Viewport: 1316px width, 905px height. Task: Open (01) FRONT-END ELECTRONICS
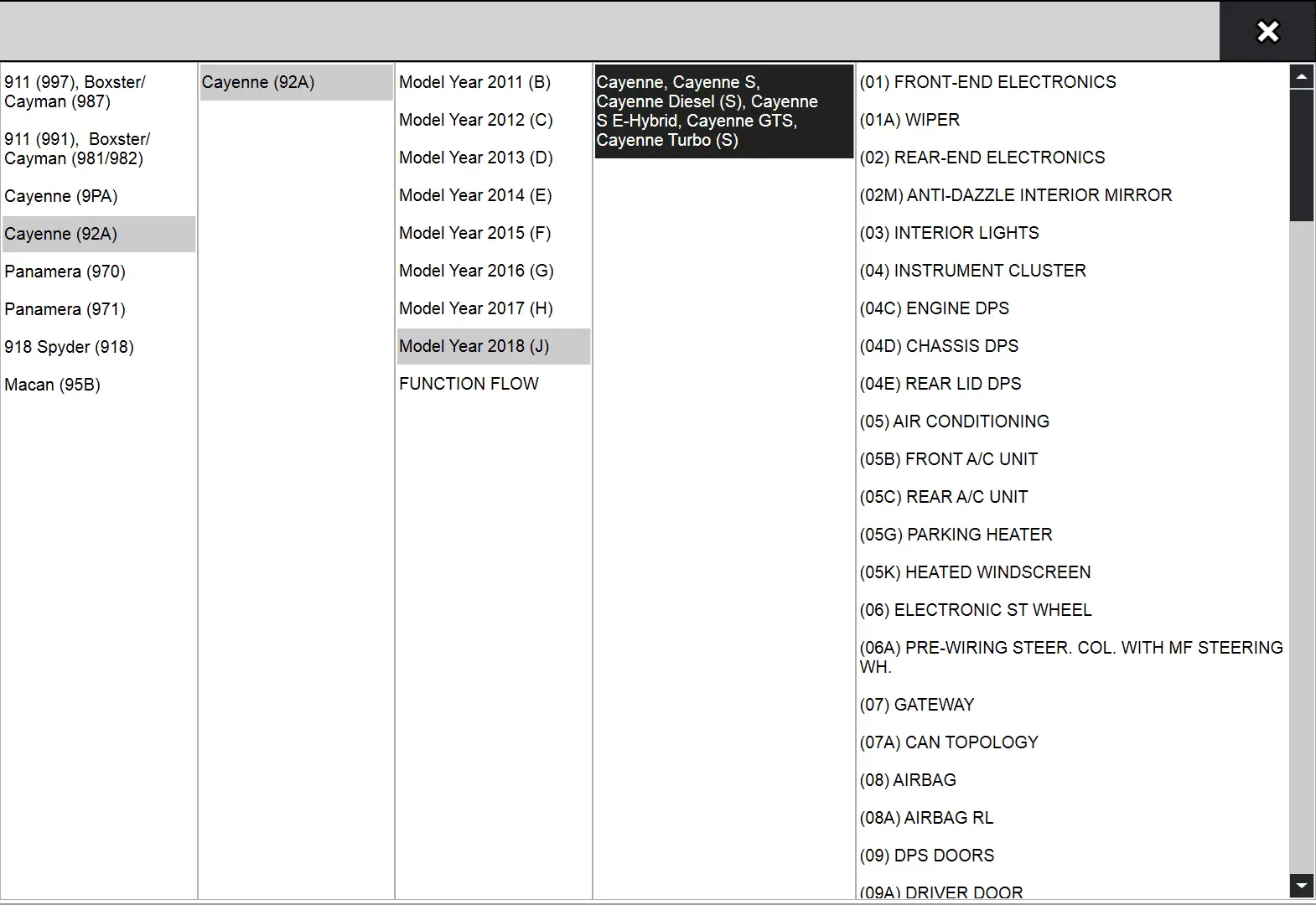click(987, 82)
